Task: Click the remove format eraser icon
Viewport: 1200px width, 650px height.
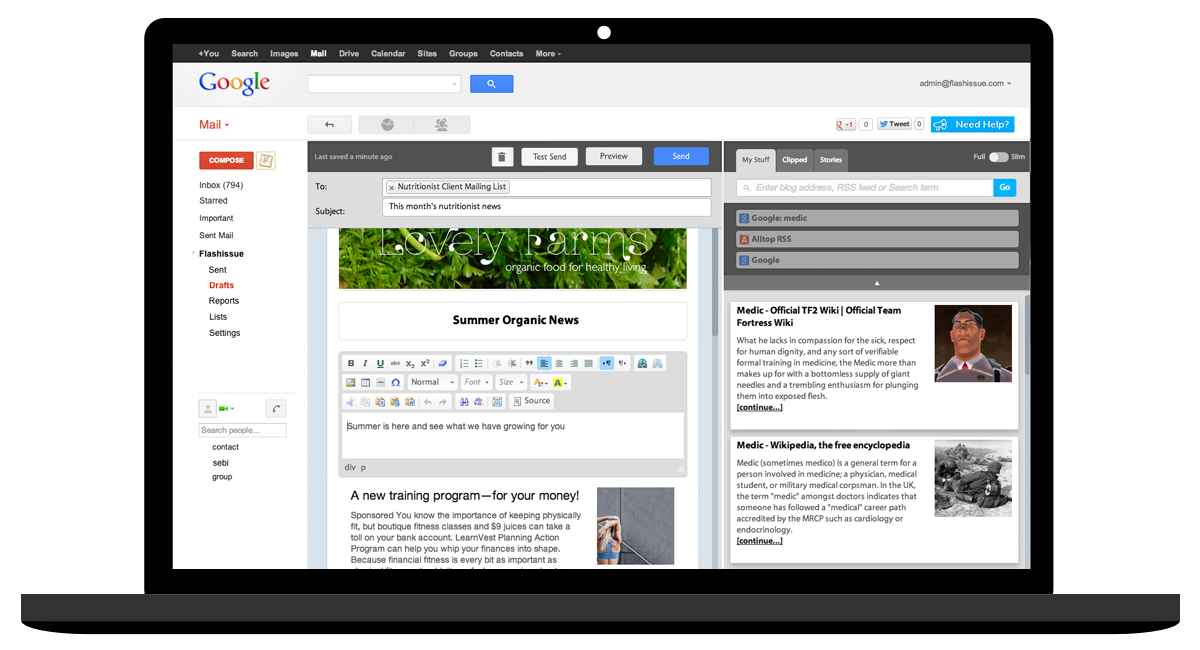Action: 442,363
